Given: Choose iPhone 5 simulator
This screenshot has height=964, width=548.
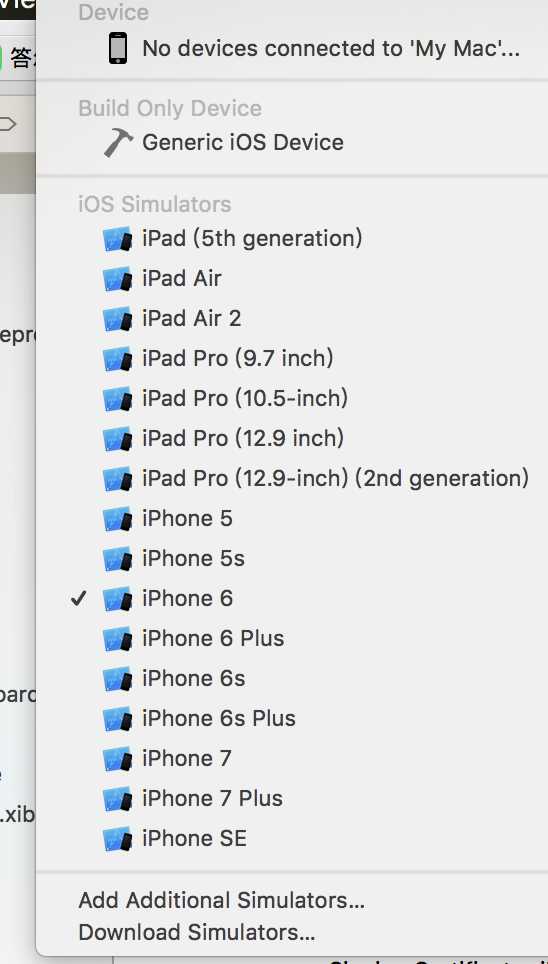Looking at the screenshot, I should pos(292,518).
